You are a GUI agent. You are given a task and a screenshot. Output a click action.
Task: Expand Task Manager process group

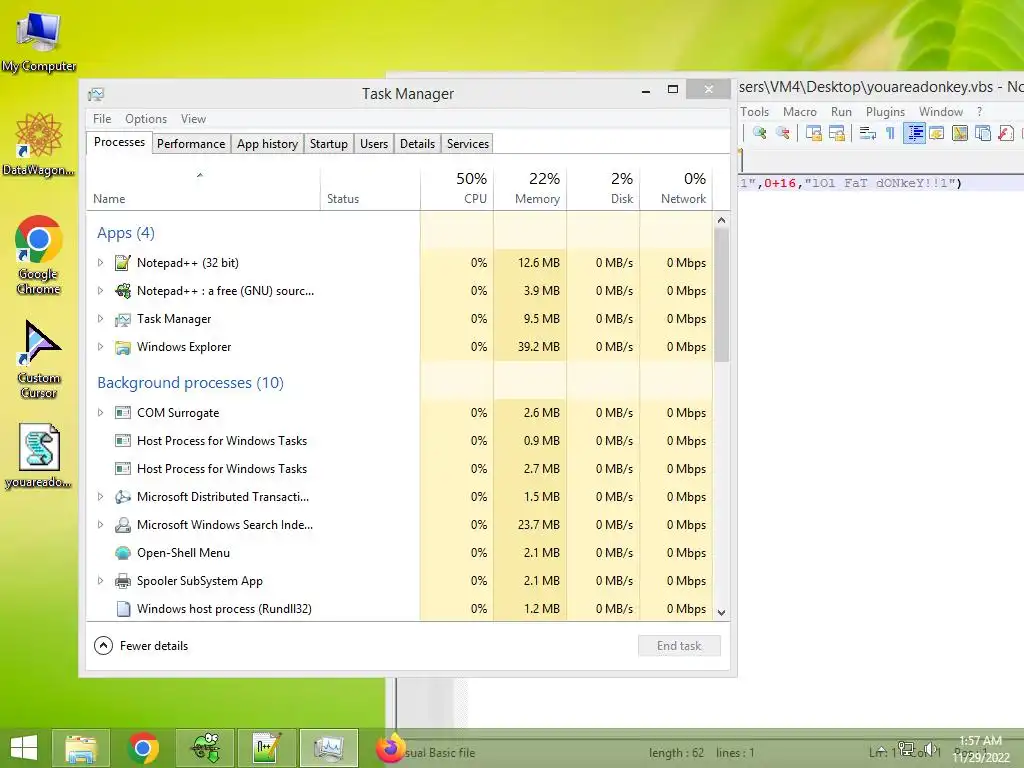click(100, 319)
